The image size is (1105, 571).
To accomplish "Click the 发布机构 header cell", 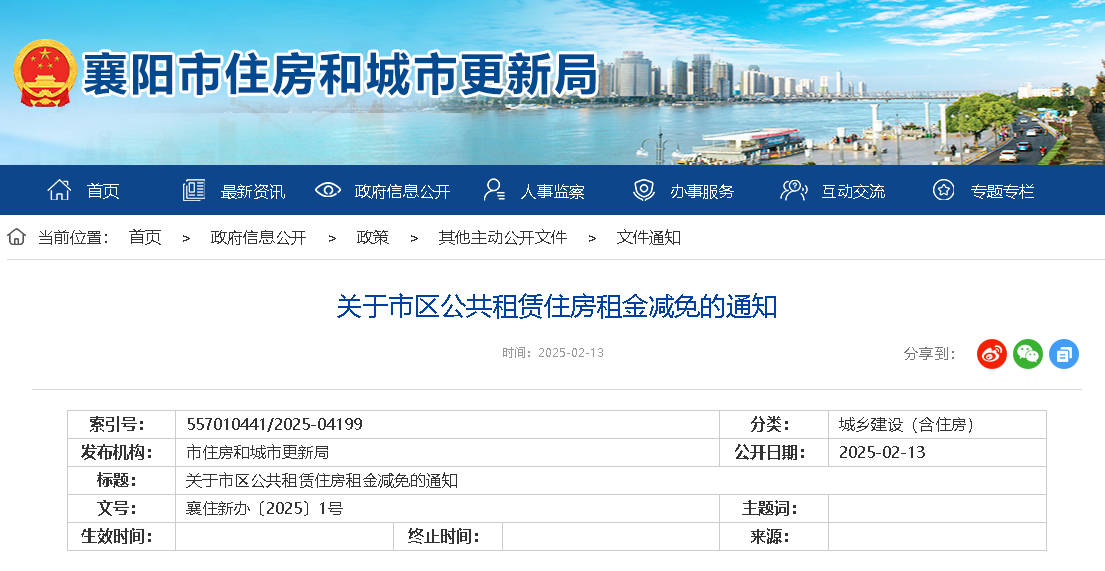I will tap(121, 453).
